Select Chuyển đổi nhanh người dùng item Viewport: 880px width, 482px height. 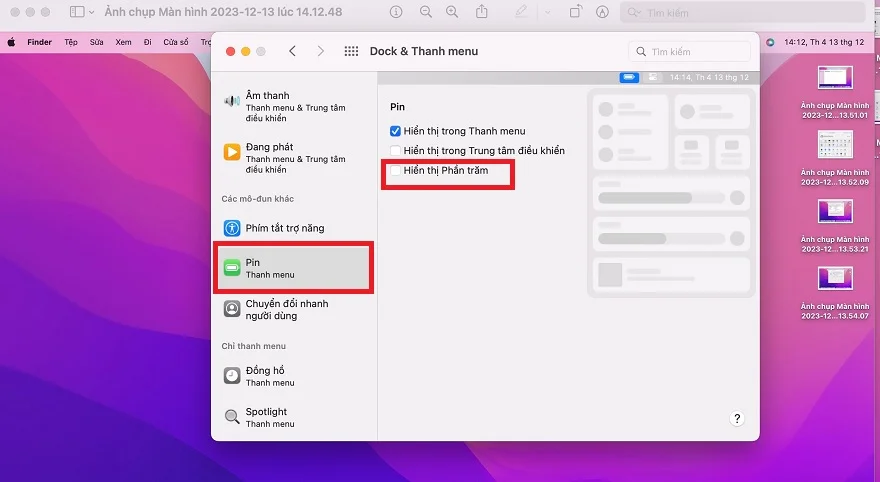point(294,309)
